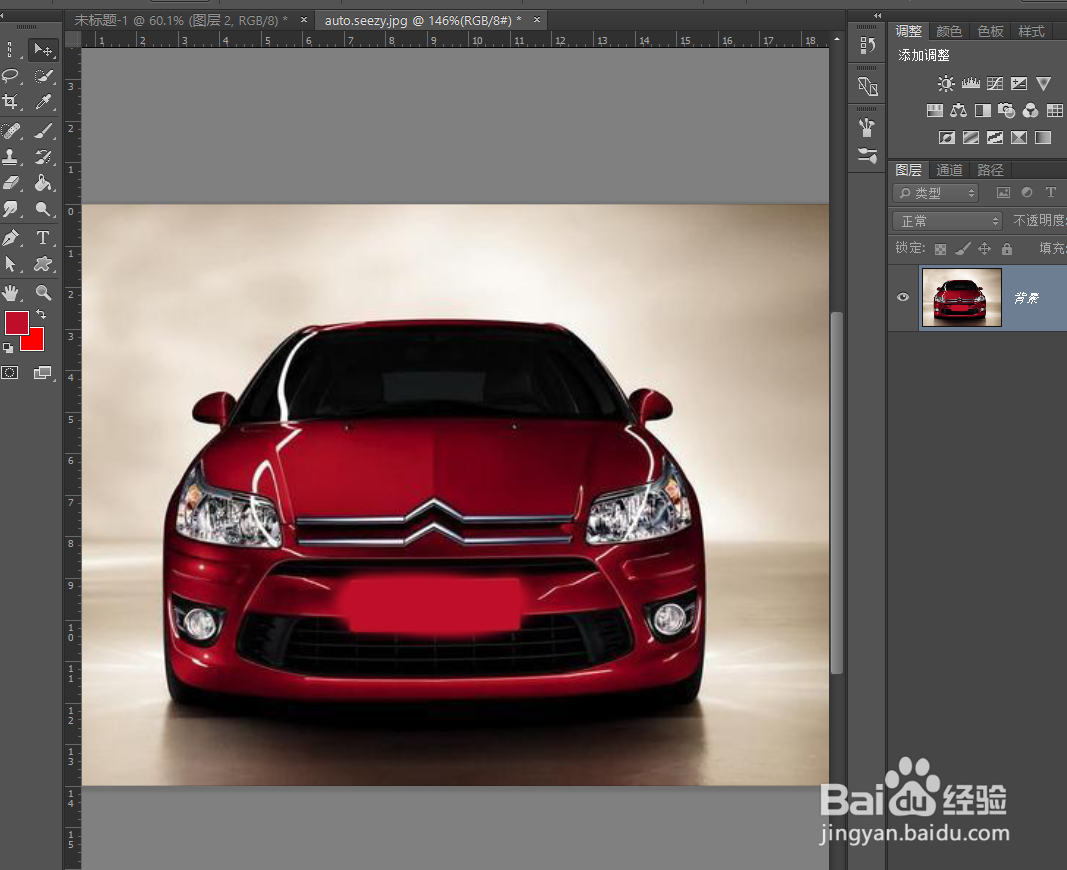Add a Channel Mixer adjustment

pyautogui.click(x=1031, y=110)
